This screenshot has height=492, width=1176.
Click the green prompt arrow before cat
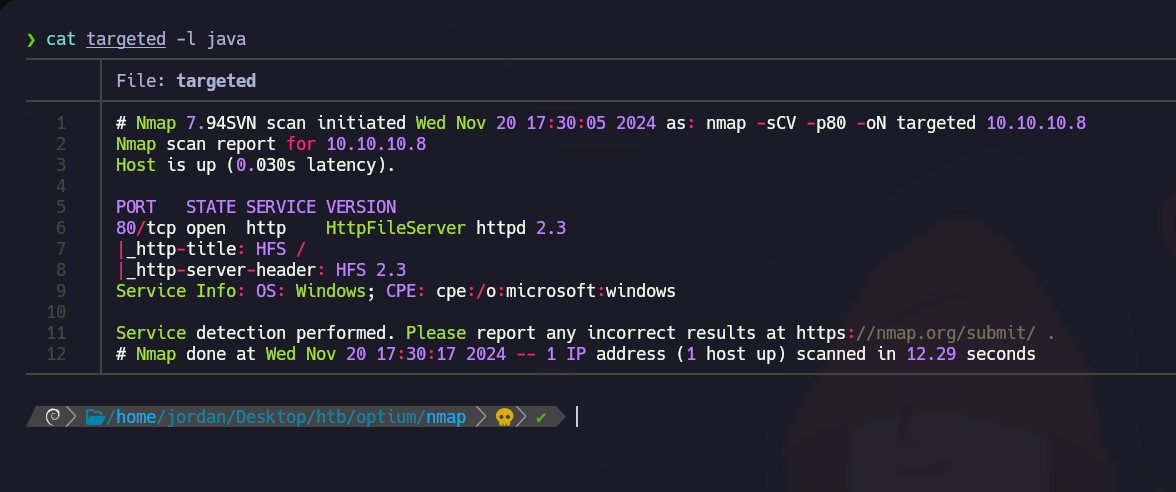(x=31, y=39)
